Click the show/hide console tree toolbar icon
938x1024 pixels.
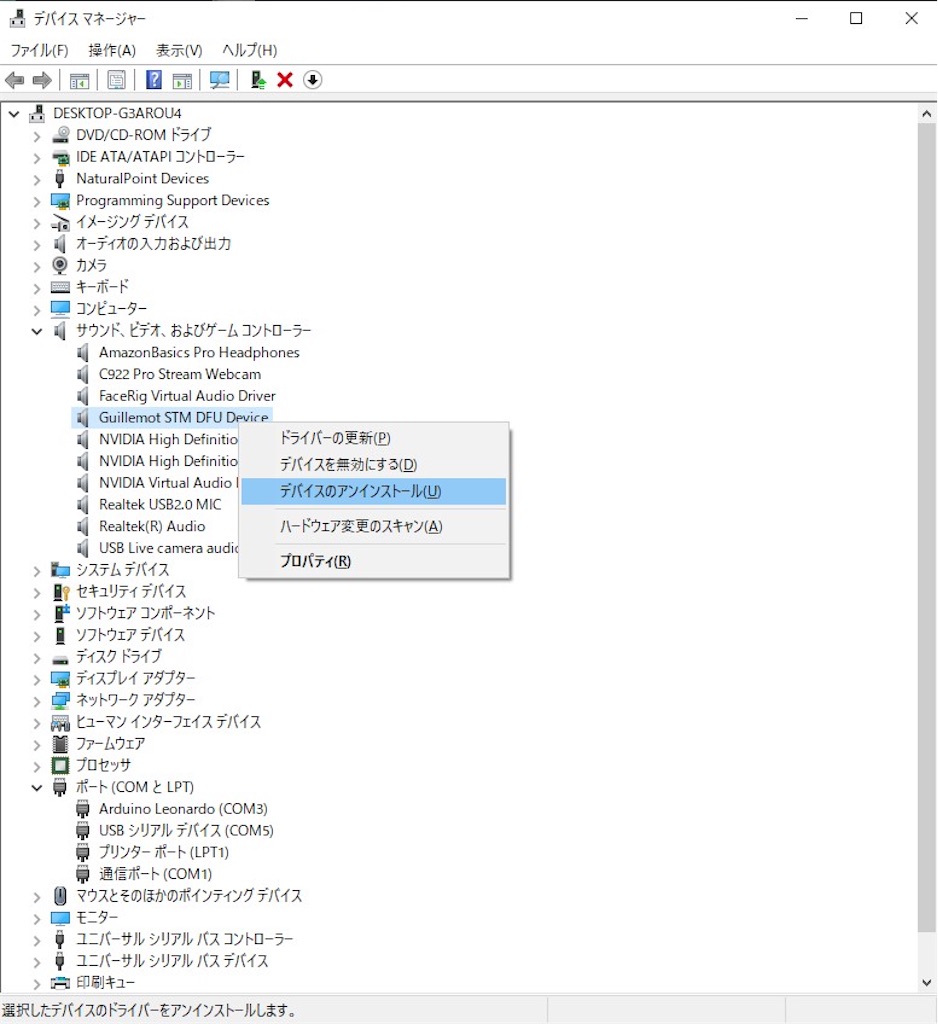(x=79, y=80)
